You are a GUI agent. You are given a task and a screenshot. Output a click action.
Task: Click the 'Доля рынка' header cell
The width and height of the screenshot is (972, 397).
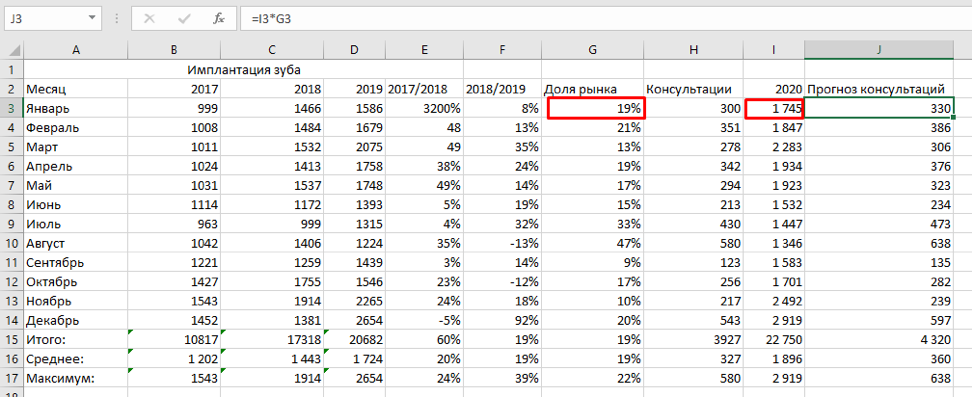[x=593, y=89]
